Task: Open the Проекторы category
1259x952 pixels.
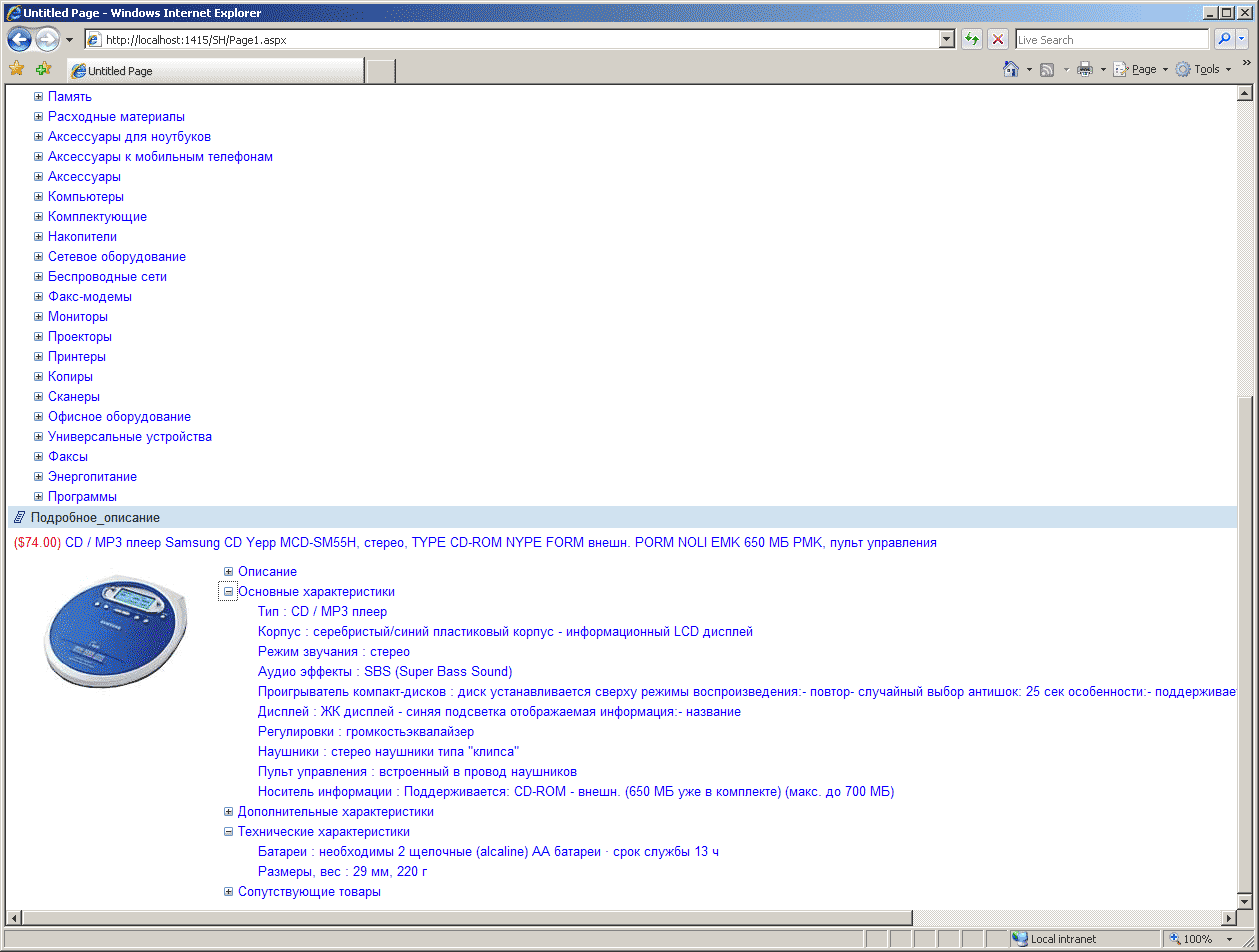Action: pyautogui.click(x=80, y=337)
